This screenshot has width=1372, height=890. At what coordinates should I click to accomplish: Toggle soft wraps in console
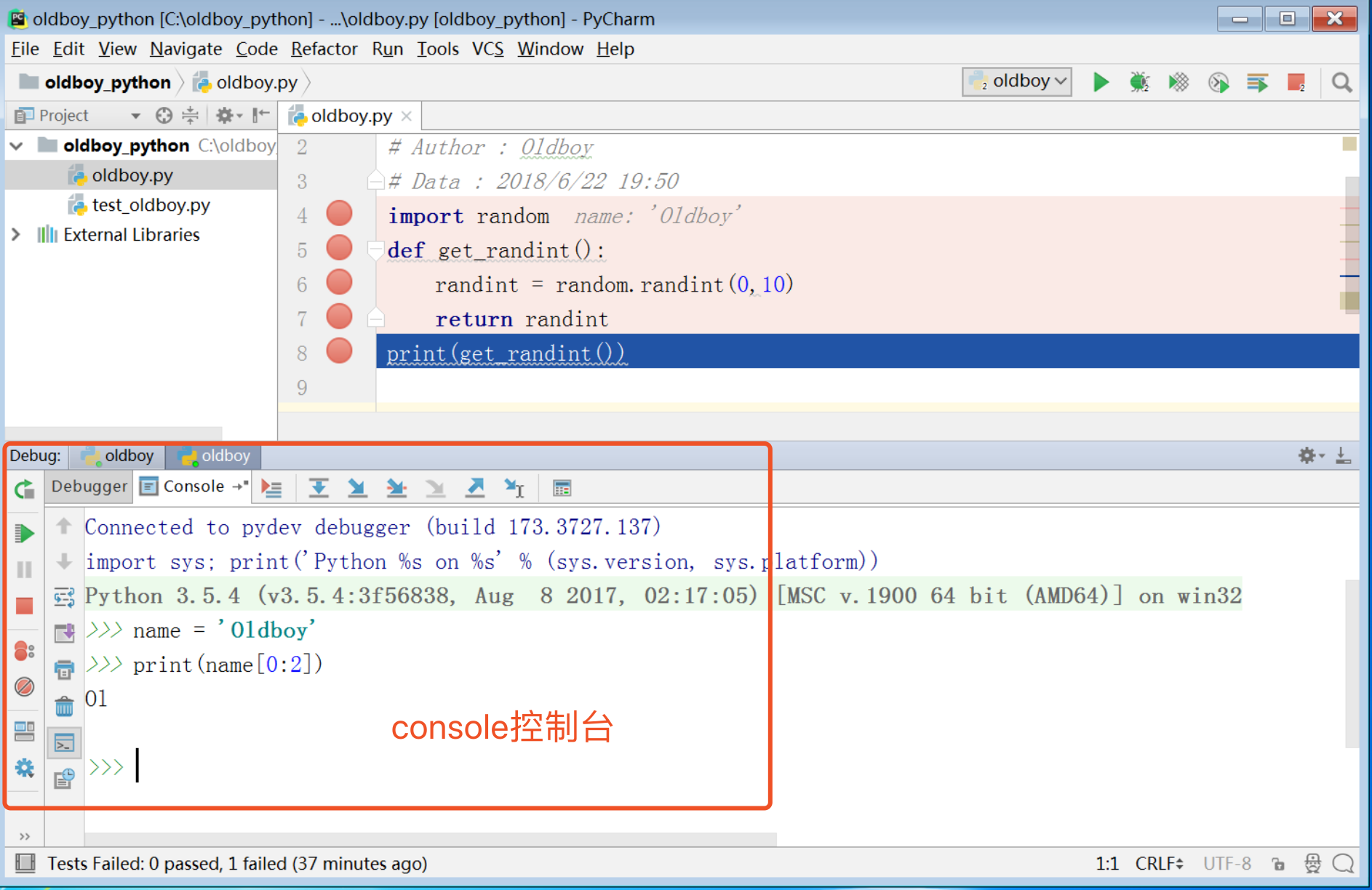[64, 598]
